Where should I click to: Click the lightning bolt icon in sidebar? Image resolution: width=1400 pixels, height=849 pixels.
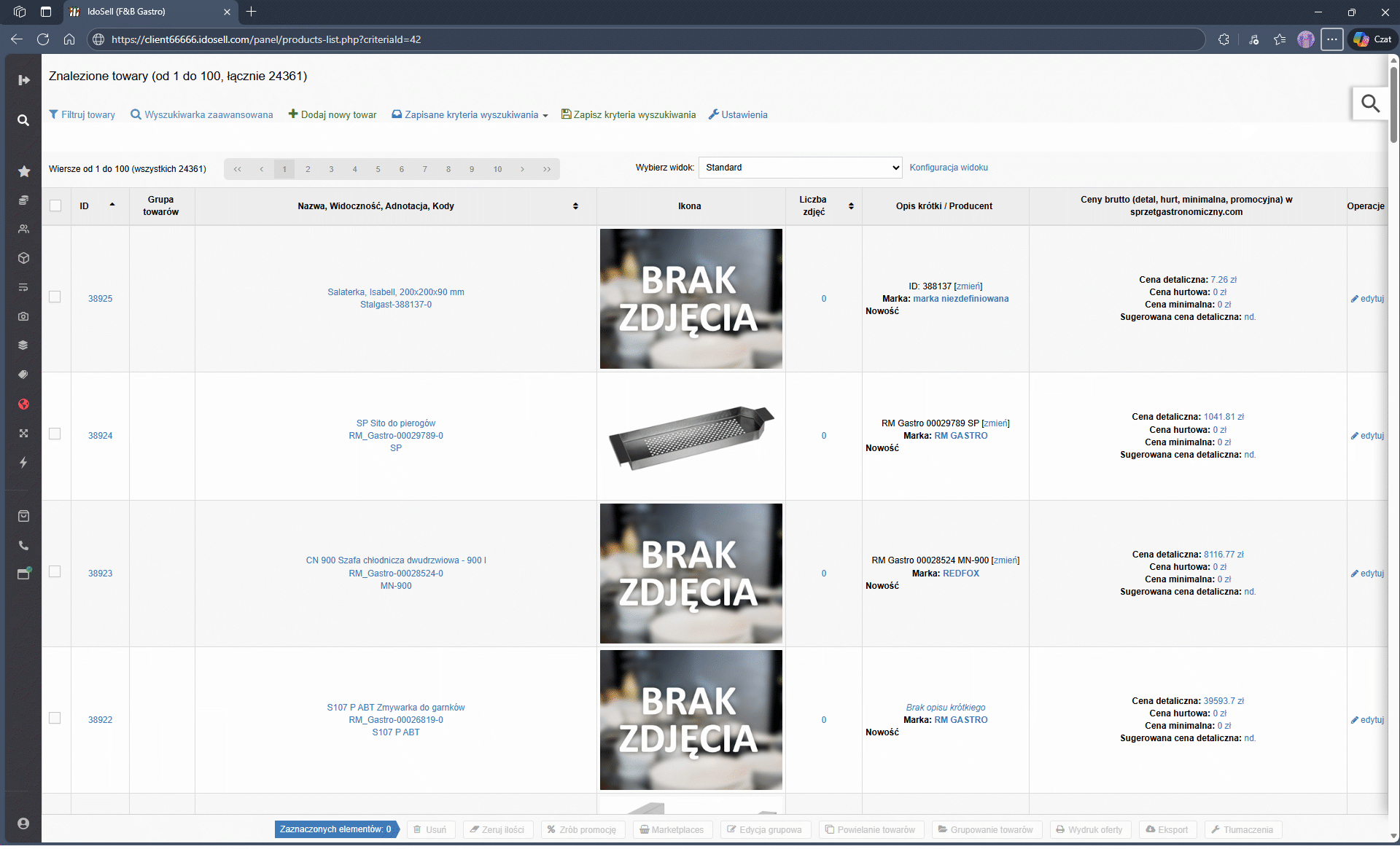coord(23,462)
